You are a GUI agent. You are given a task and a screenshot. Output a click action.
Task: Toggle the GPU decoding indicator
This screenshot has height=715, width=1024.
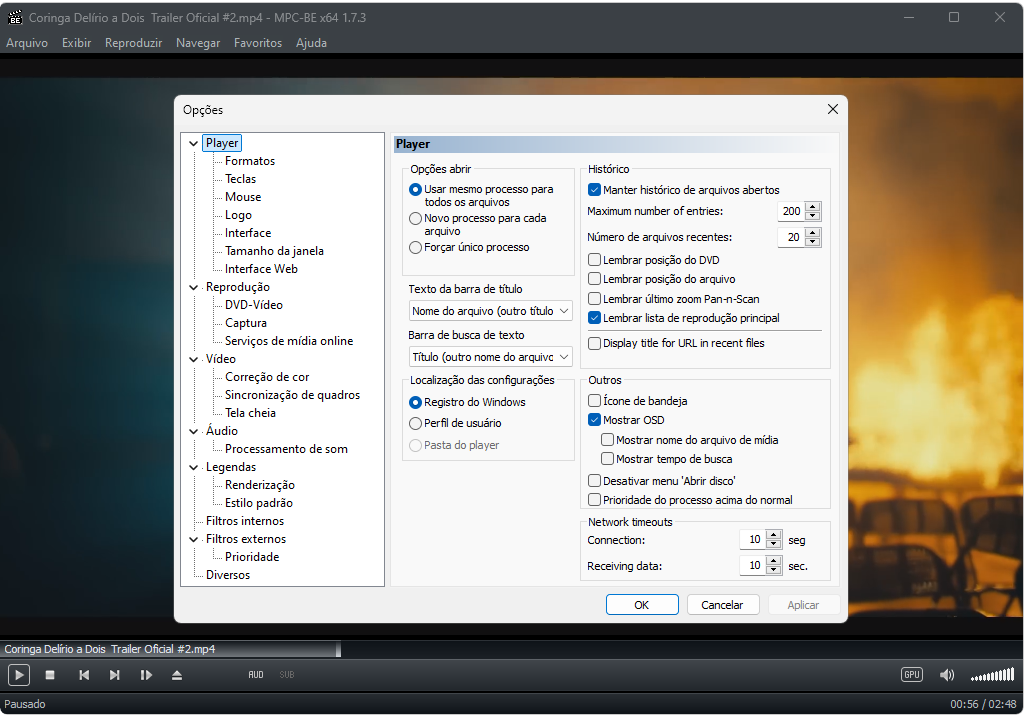click(911, 675)
